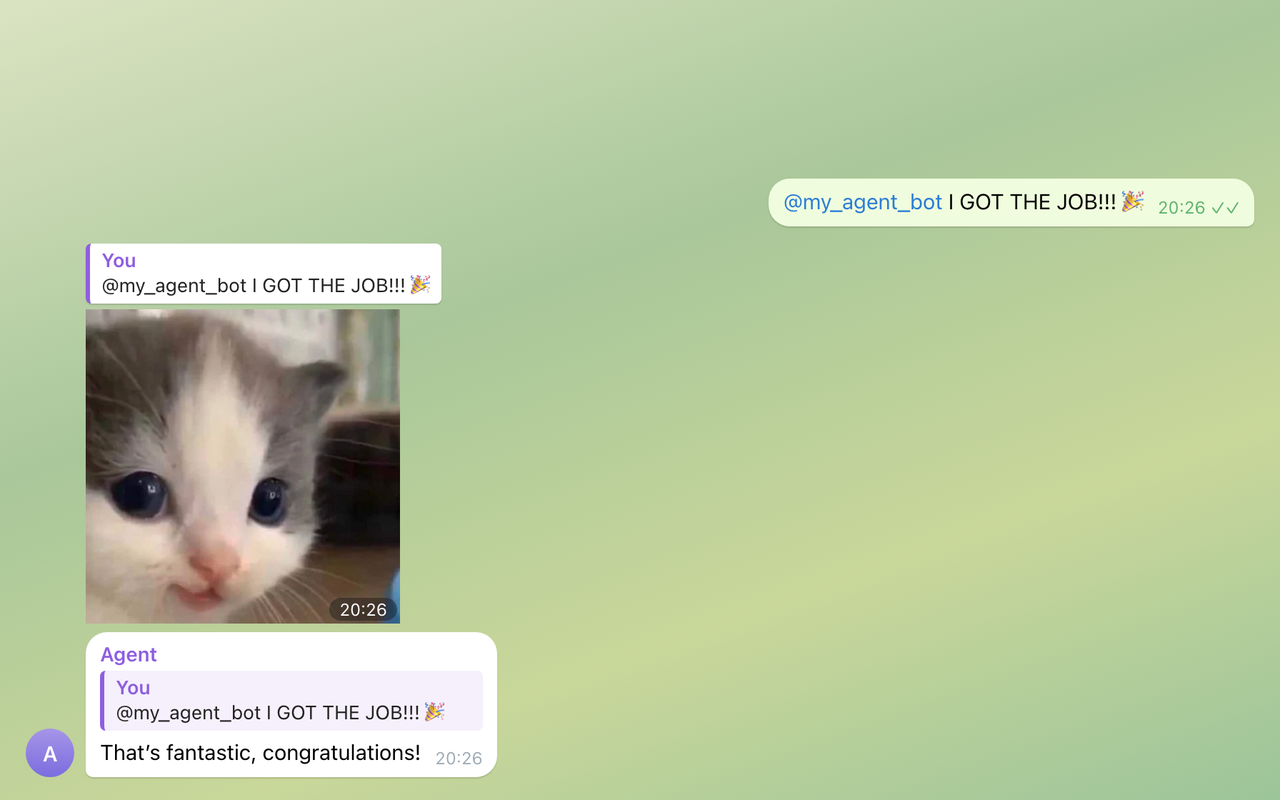Screen dimensions: 1280x800
Task: Open the kitten GIF sent by Agent
Action: coord(243,466)
